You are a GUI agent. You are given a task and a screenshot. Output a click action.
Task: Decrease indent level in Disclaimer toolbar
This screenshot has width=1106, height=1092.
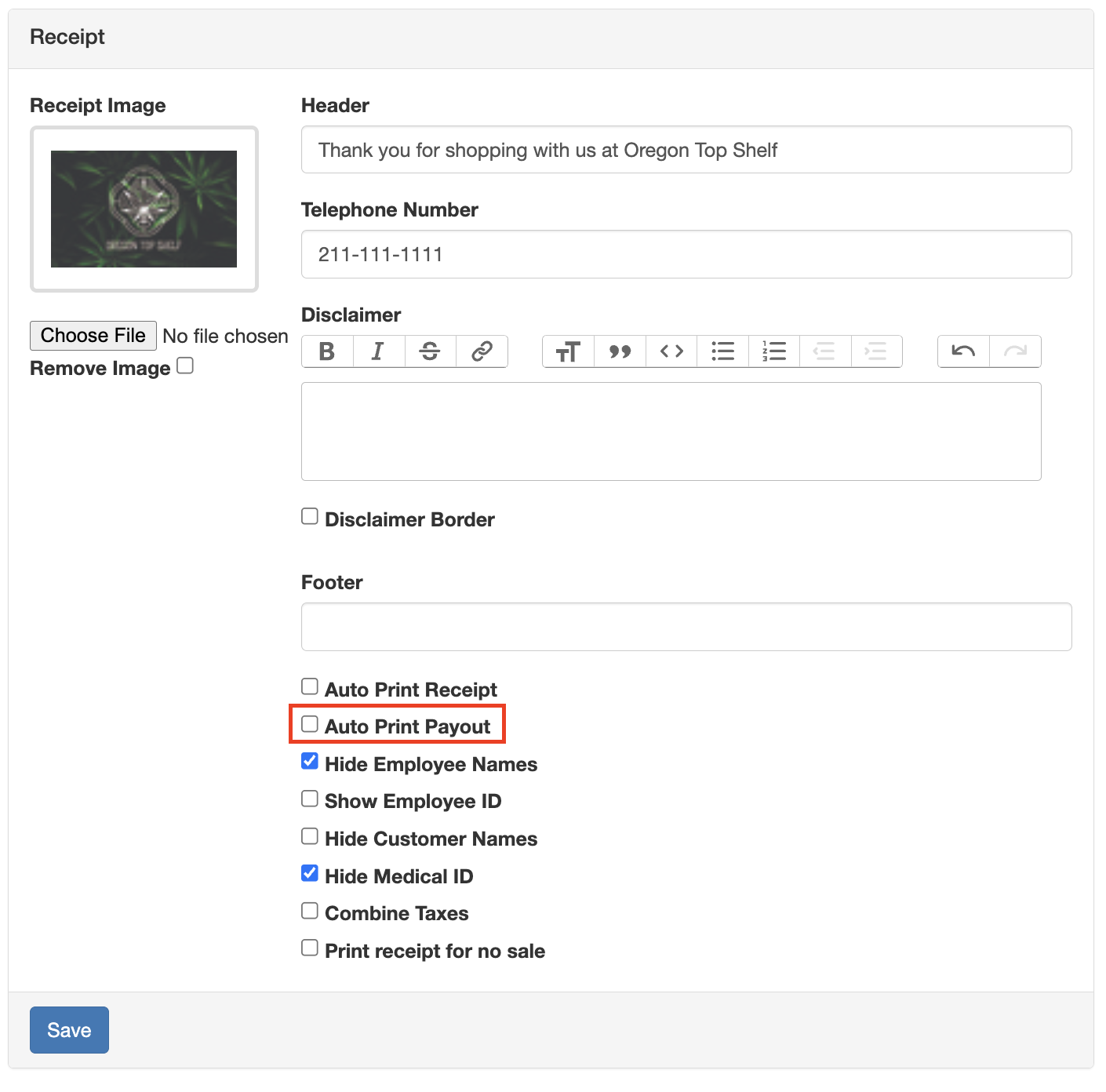(825, 351)
